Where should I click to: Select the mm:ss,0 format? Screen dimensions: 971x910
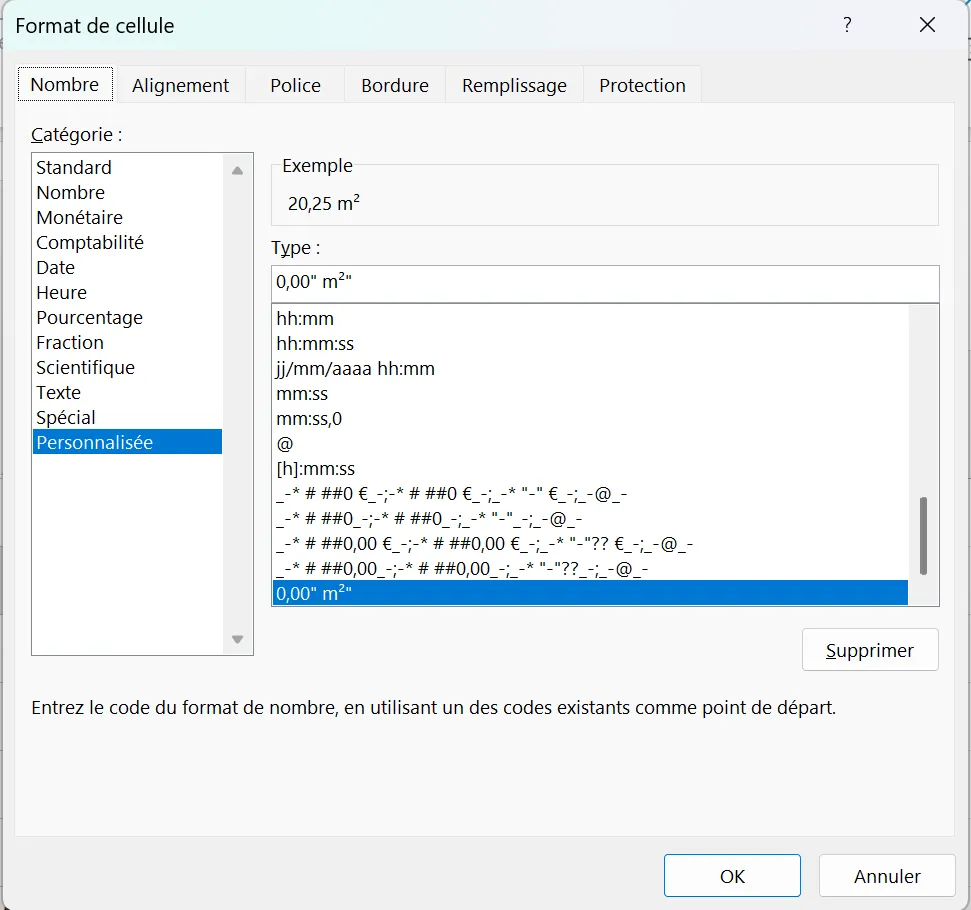(x=590, y=419)
